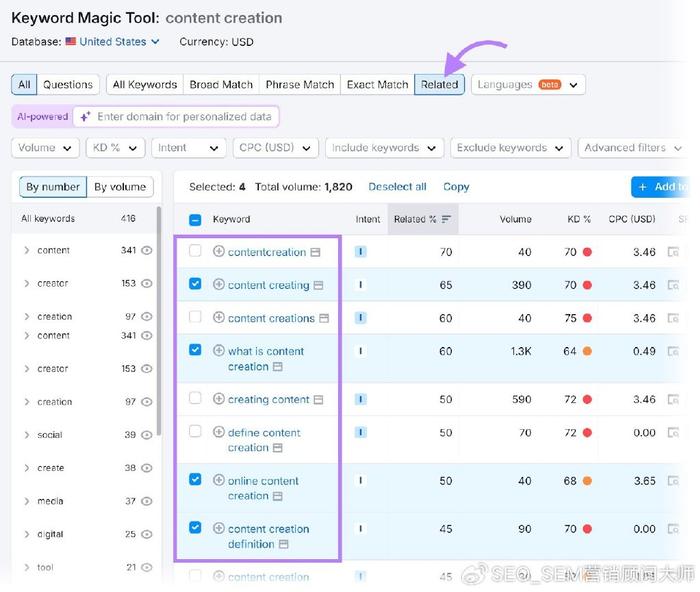Check the 'define content creation' checkbox
The height and width of the screenshot is (592, 700).
pos(195,431)
